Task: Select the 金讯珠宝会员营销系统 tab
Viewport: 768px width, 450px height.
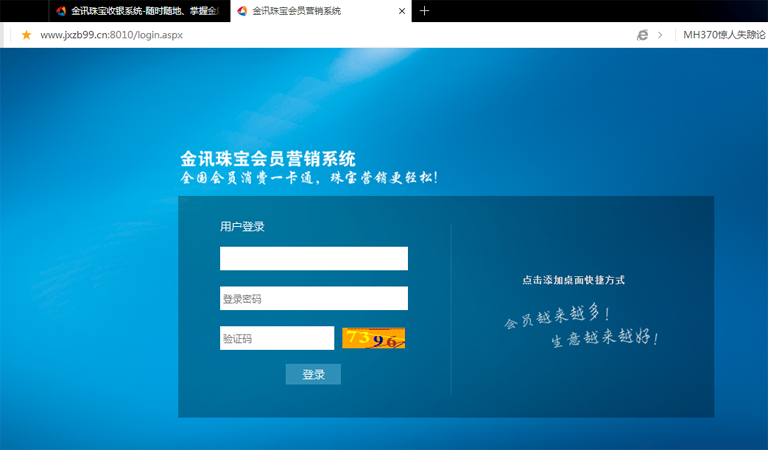Action: coord(310,11)
